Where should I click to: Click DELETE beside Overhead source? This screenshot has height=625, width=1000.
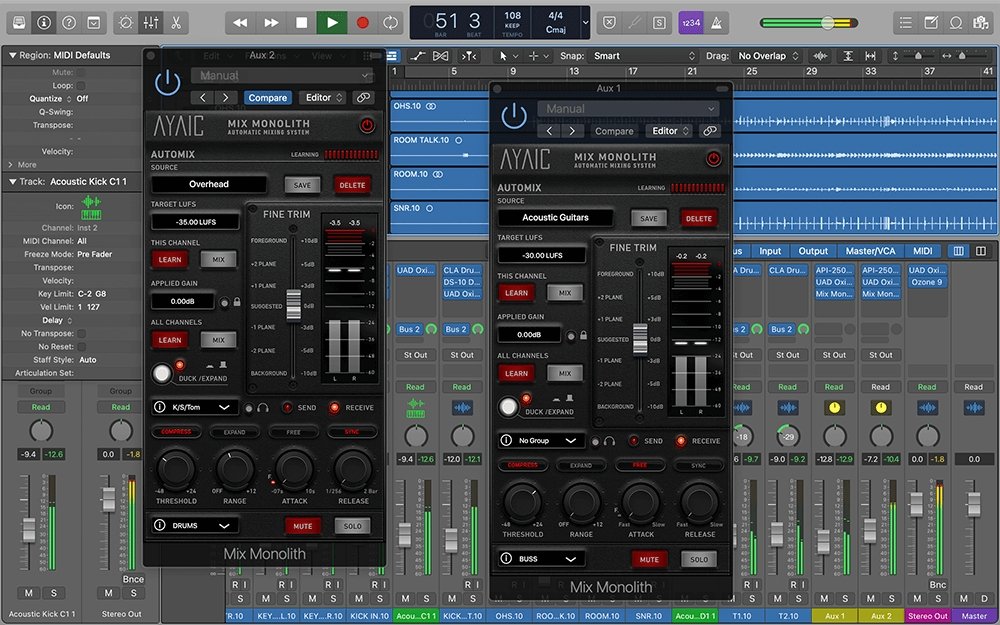click(x=352, y=185)
